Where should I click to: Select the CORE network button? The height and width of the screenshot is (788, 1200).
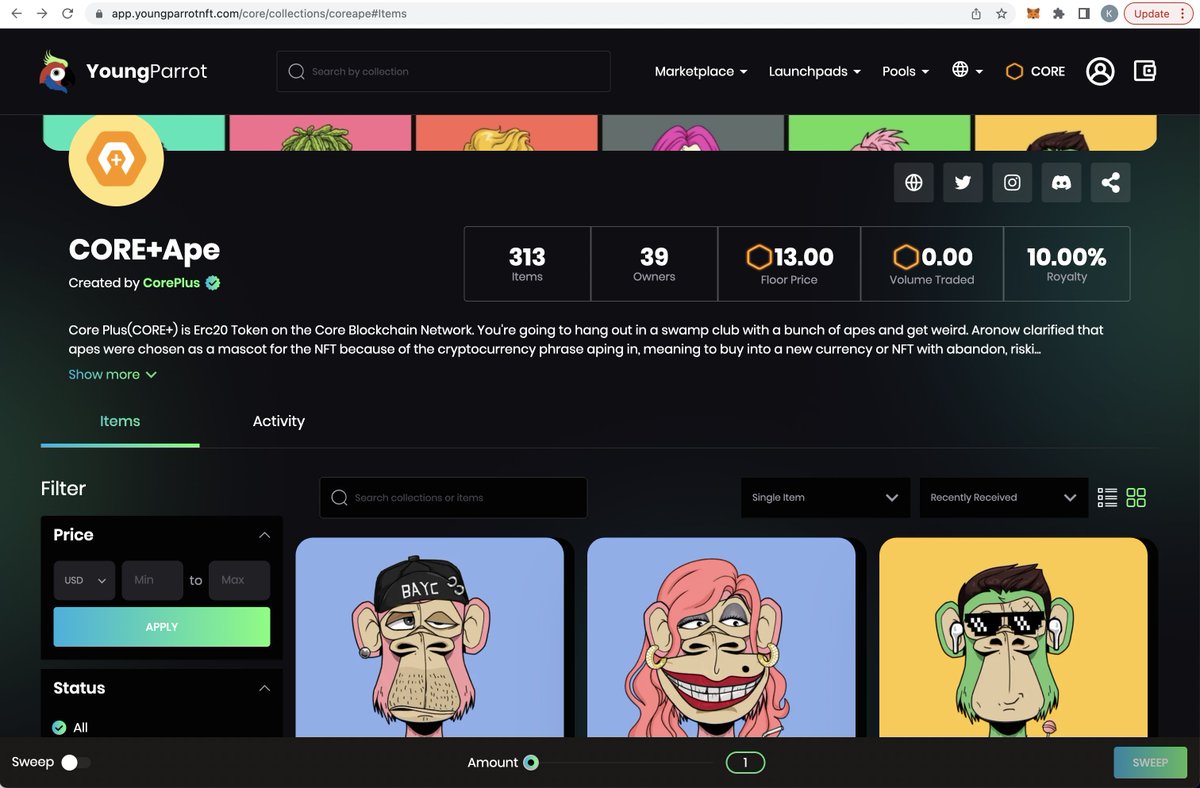point(1035,71)
